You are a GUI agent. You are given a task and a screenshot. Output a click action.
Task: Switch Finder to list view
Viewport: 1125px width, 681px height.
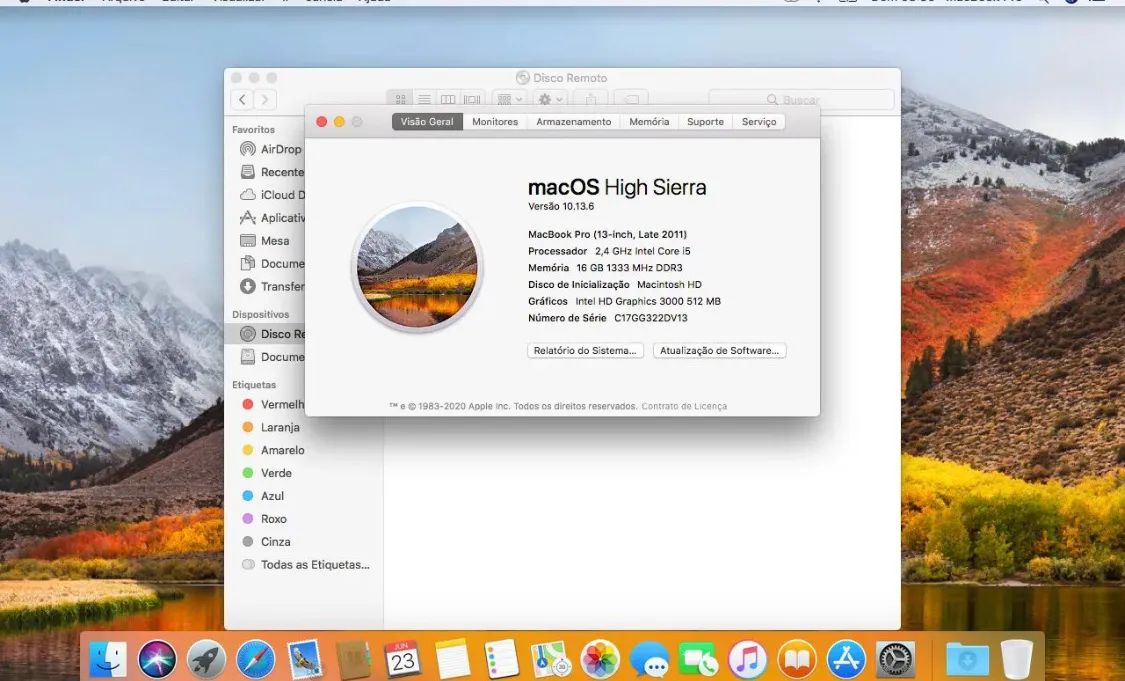[424, 99]
